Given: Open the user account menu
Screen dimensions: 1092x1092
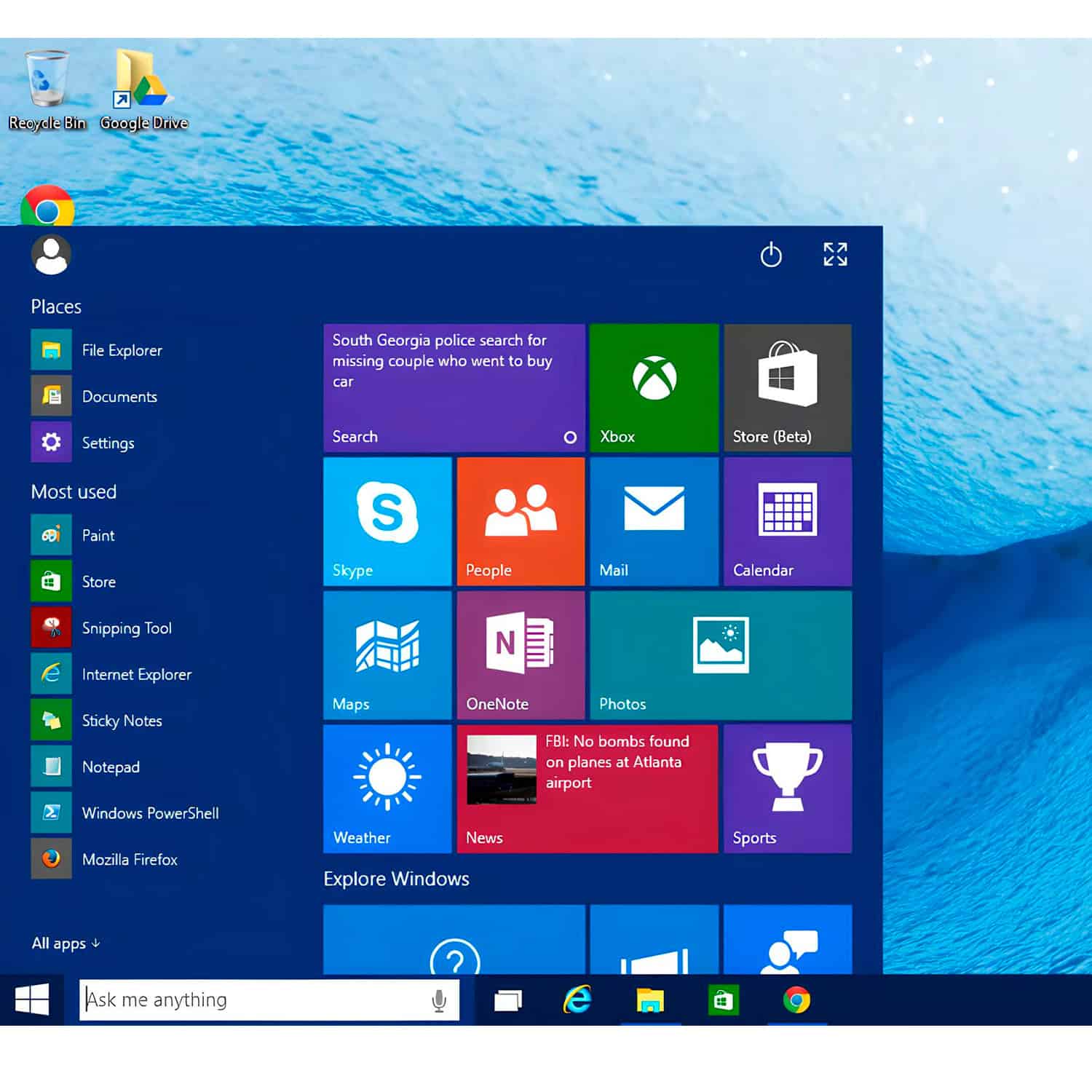Looking at the screenshot, I should pyautogui.click(x=51, y=255).
